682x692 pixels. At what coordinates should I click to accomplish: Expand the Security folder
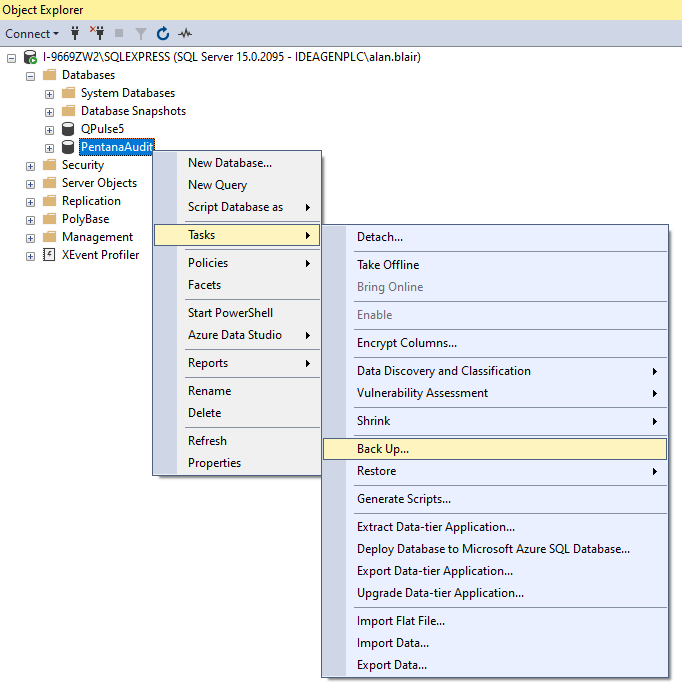coord(30,166)
